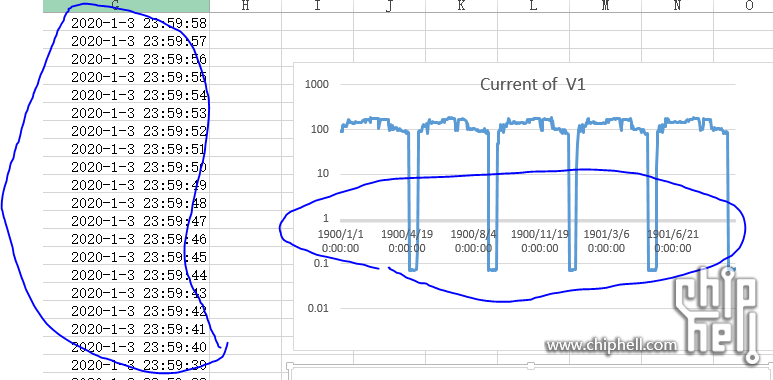Click the www.chiphell.com watermark text

point(611,345)
